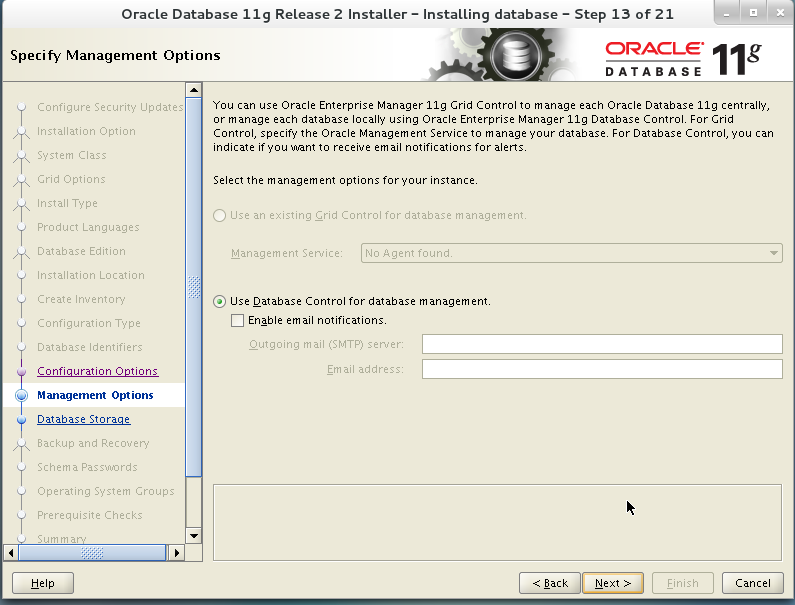Click the Install Type step
795x605 pixels.
click(x=67, y=203)
